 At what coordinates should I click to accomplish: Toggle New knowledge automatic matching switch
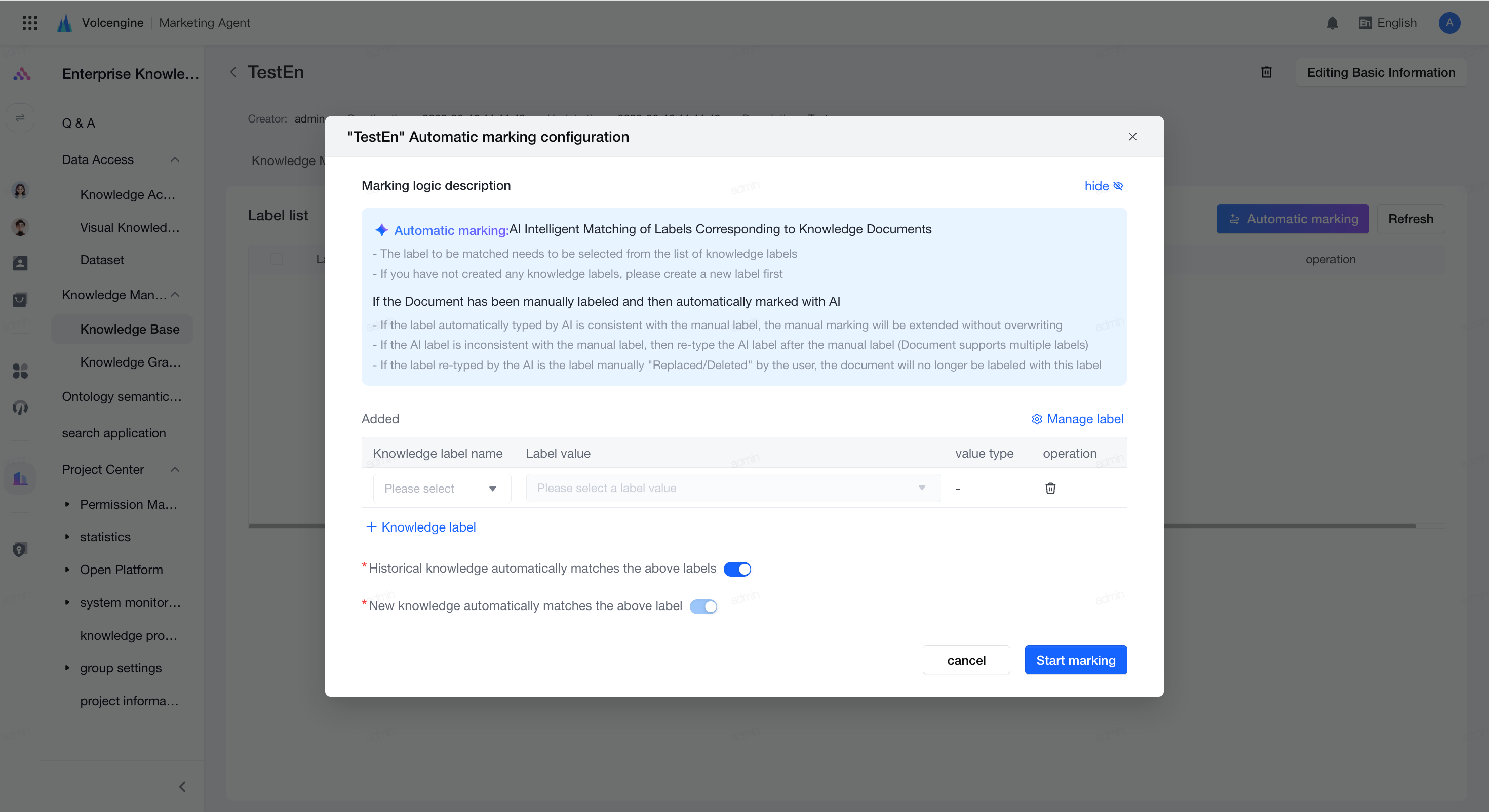pos(703,606)
